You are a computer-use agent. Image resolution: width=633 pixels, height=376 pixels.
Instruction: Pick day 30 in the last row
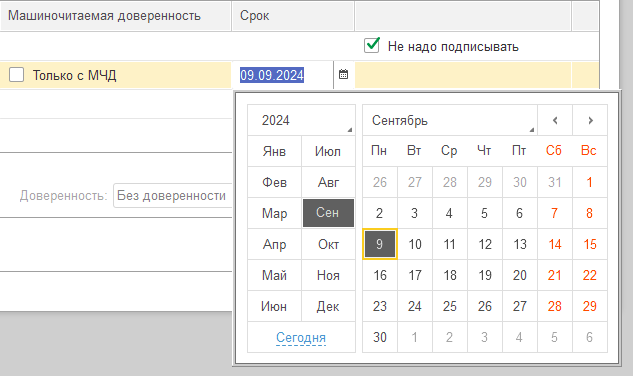click(380, 337)
